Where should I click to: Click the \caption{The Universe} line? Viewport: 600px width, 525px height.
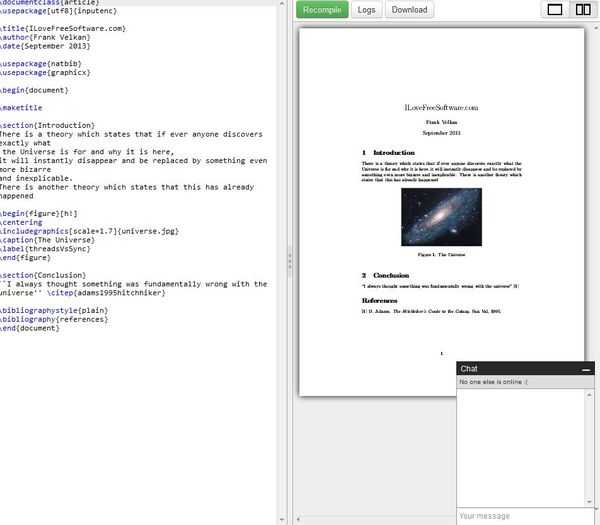point(47,240)
